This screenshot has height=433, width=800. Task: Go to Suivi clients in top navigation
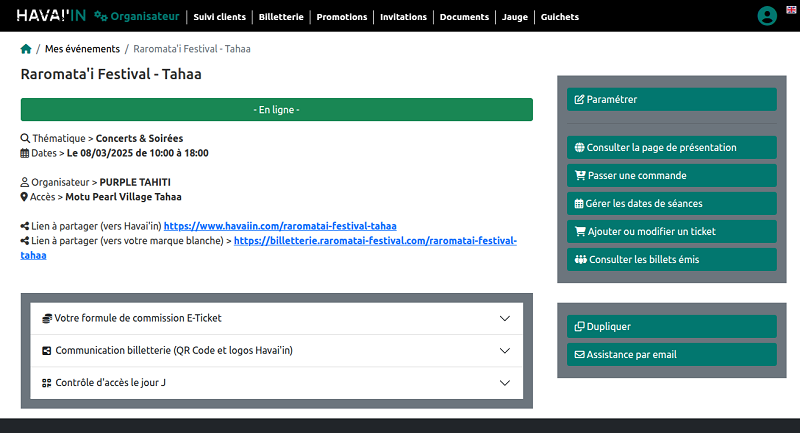tap(219, 17)
